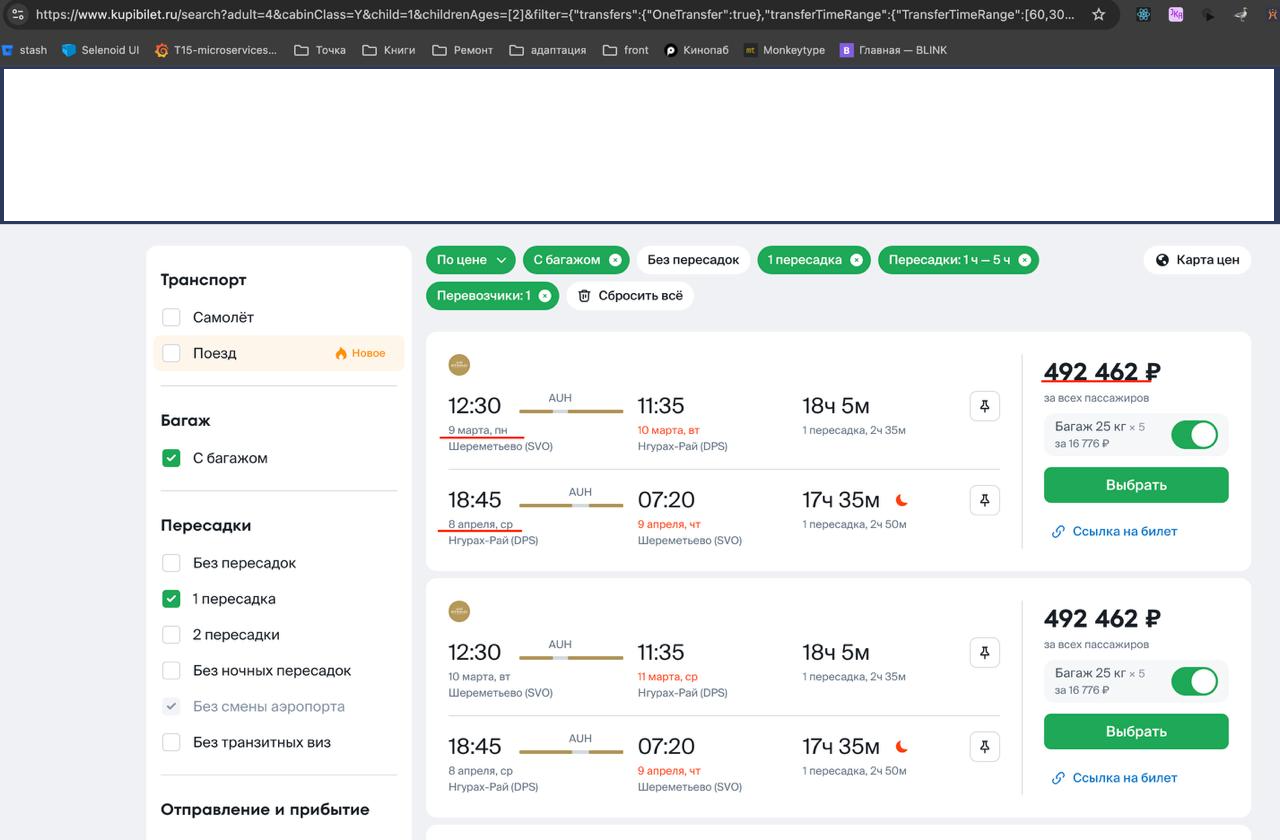Toggle baggage 25 кг switch on first ticket
Viewport: 1280px width, 840px height.
(1194, 435)
